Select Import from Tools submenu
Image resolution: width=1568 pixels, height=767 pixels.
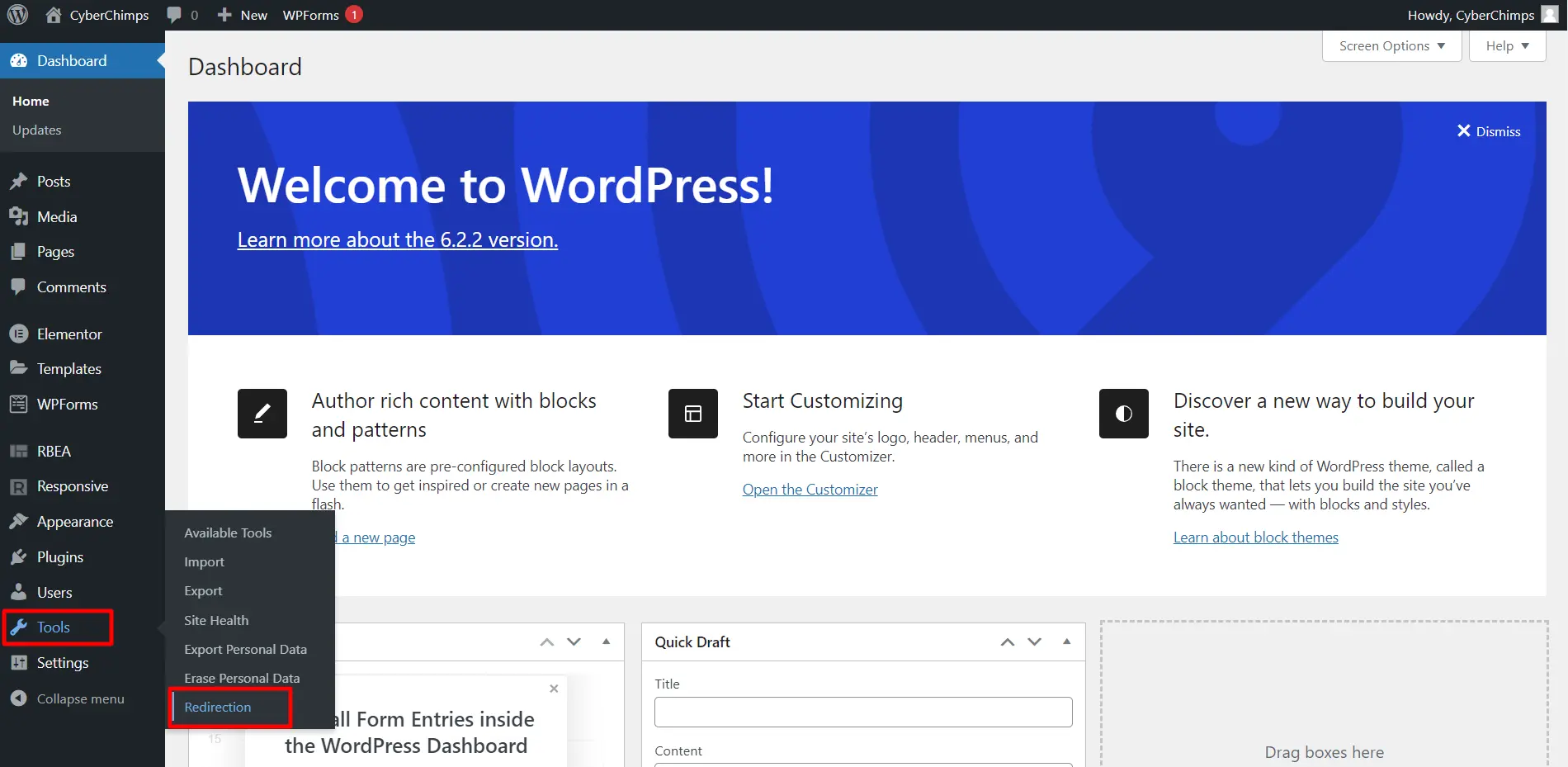pyautogui.click(x=204, y=562)
